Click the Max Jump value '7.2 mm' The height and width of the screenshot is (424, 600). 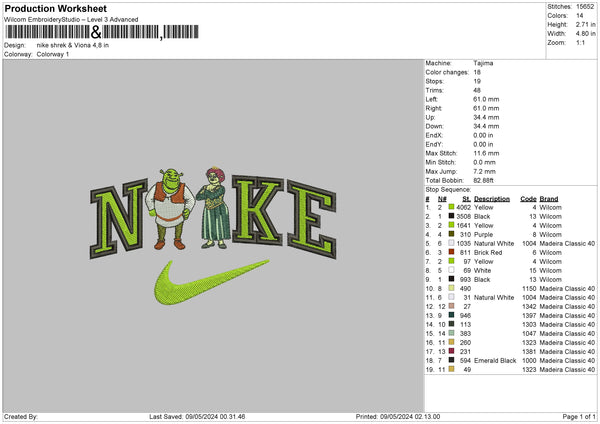(484, 171)
